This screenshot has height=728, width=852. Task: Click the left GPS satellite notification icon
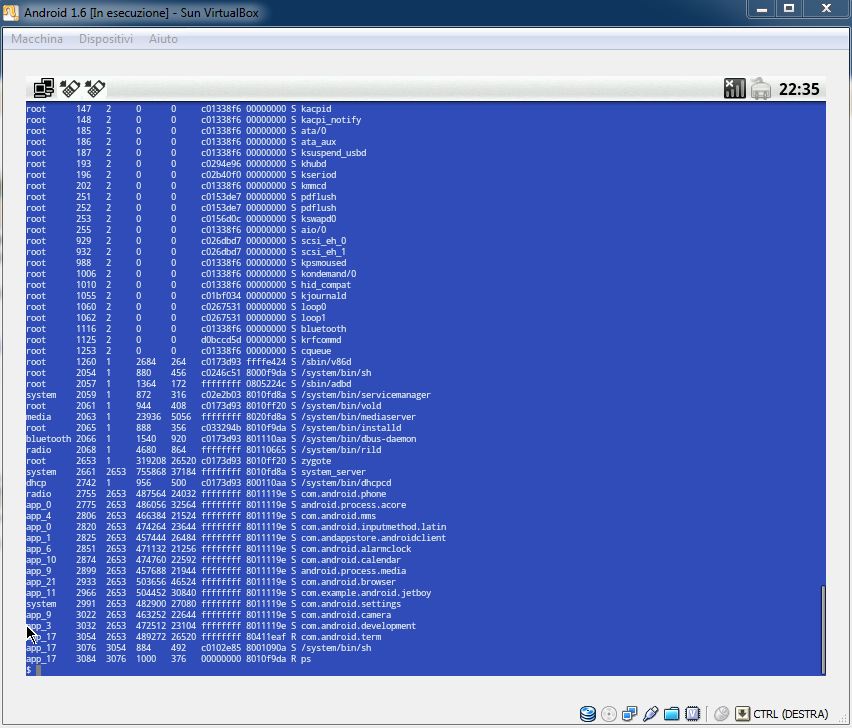tap(70, 88)
